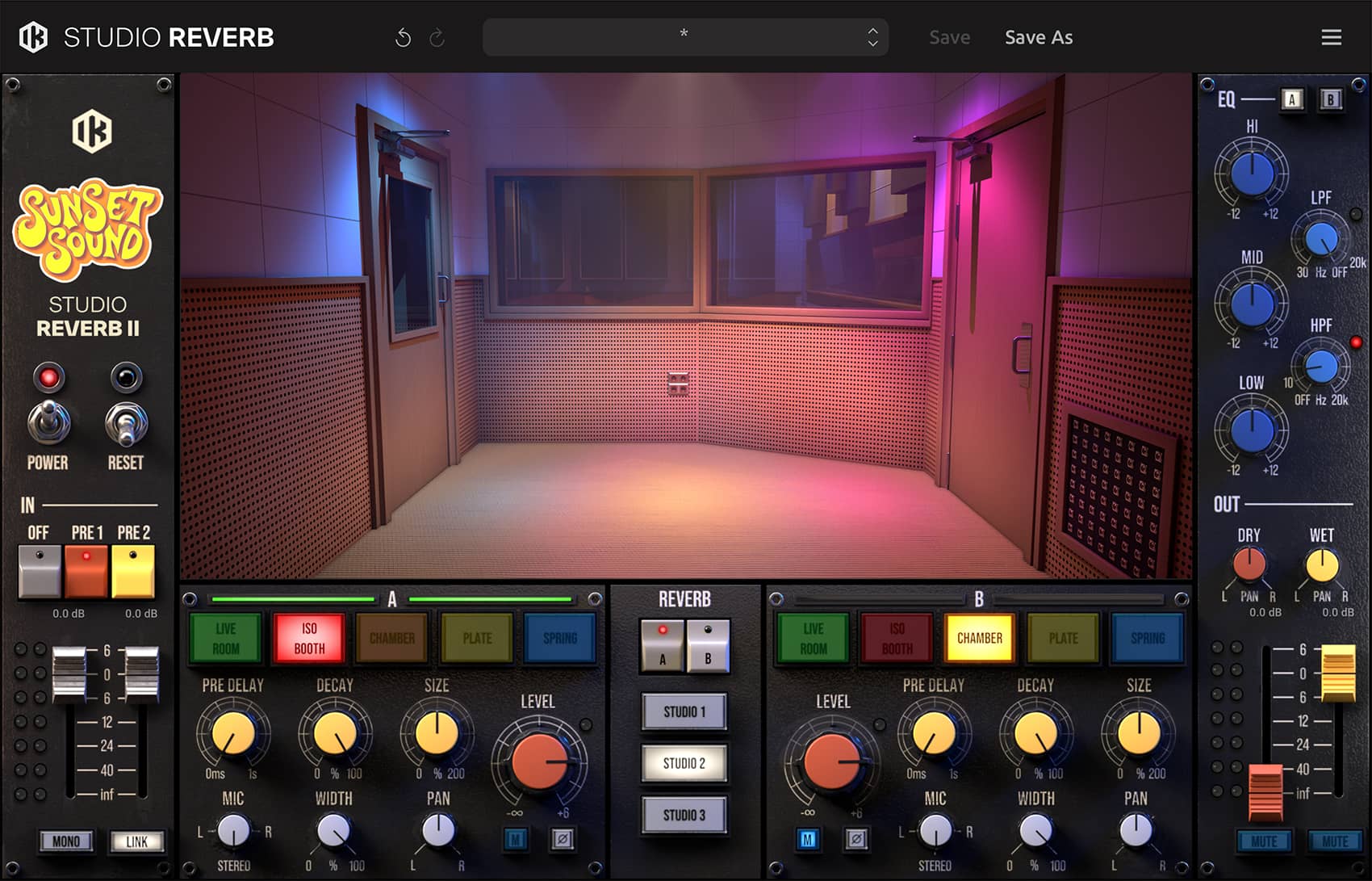Select EQ slot B
This screenshot has height=881, width=1372.
pos(1330,99)
